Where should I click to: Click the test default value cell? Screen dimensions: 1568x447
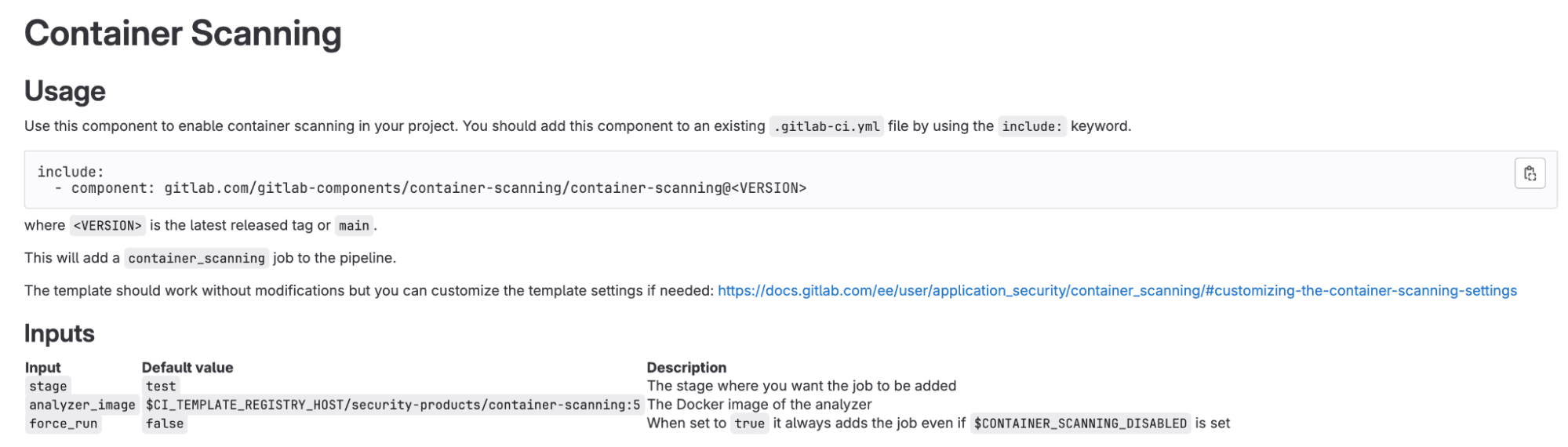click(161, 386)
